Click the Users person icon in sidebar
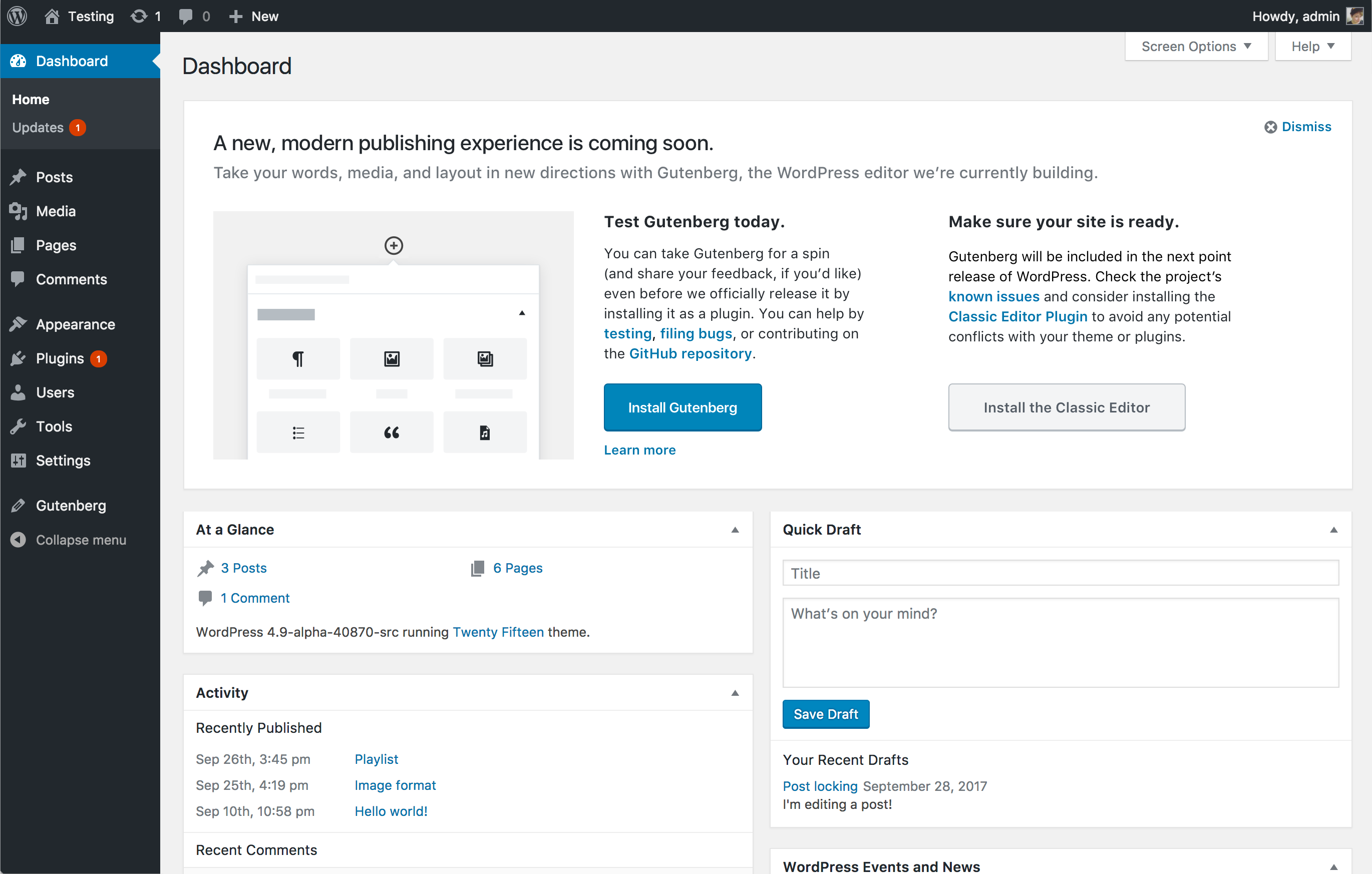 pyautogui.click(x=18, y=392)
